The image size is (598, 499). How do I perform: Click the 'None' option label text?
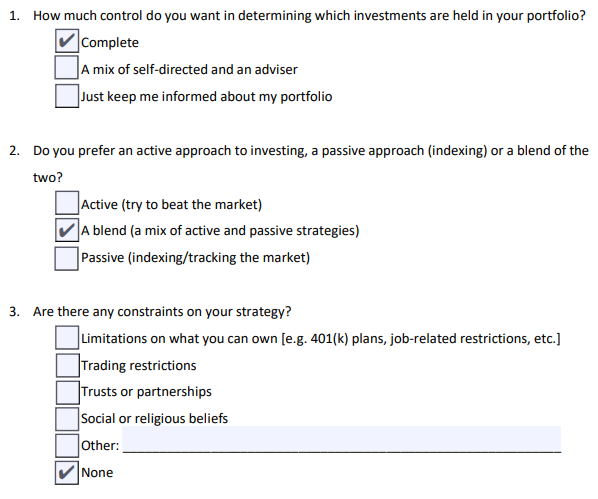coord(97,473)
